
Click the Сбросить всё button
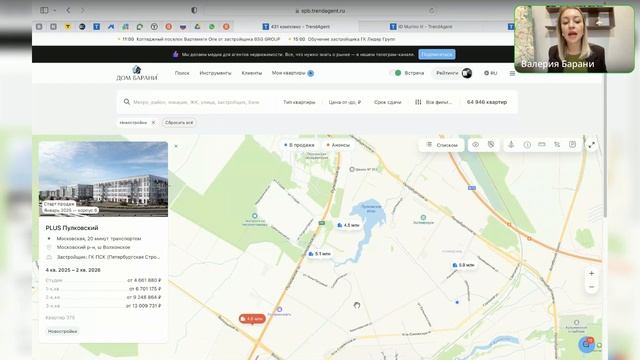click(x=179, y=122)
